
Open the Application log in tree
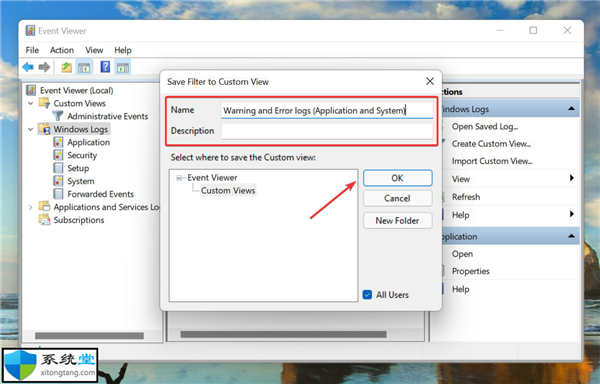pos(88,142)
